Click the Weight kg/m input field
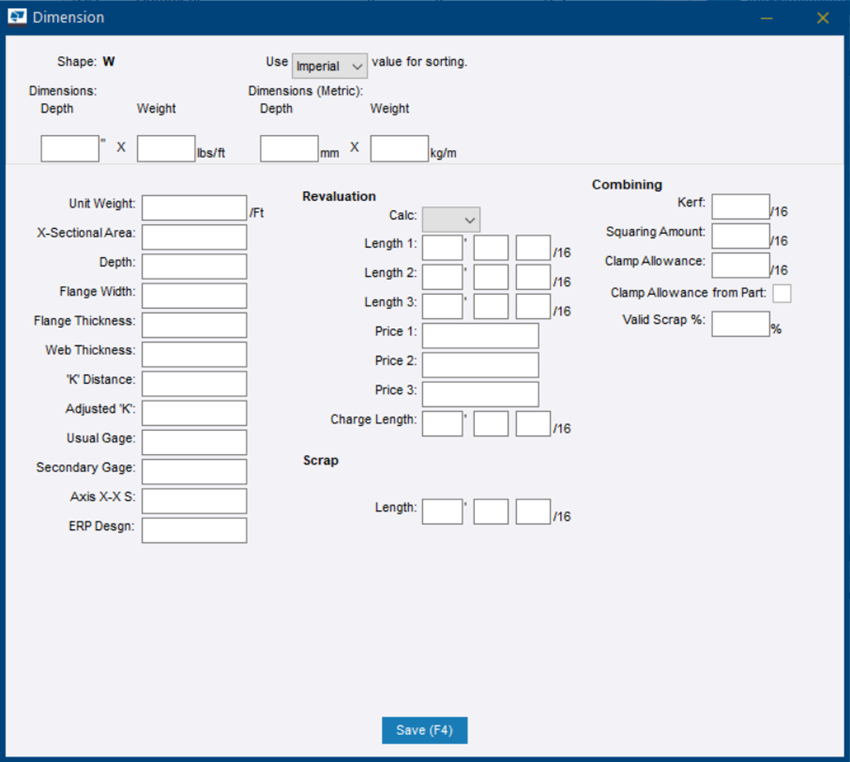Viewport: 850px width, 762px height. coord(399,148)
